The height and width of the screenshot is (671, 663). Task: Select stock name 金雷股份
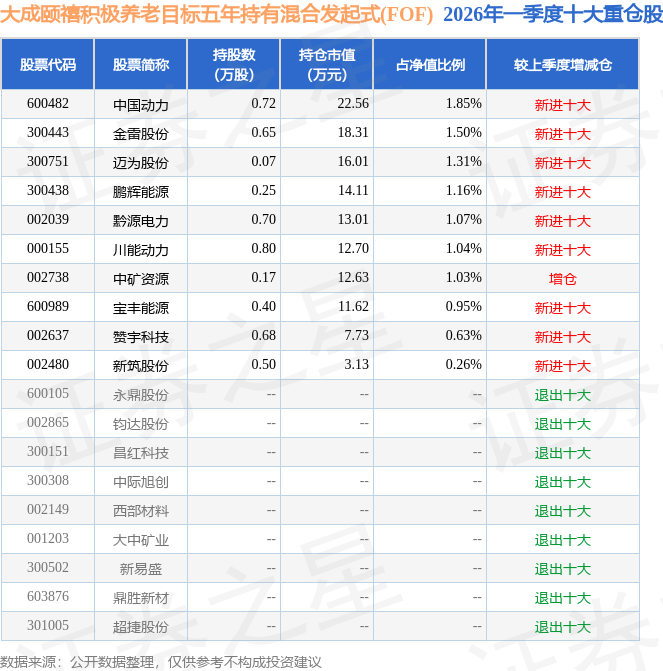140,134
